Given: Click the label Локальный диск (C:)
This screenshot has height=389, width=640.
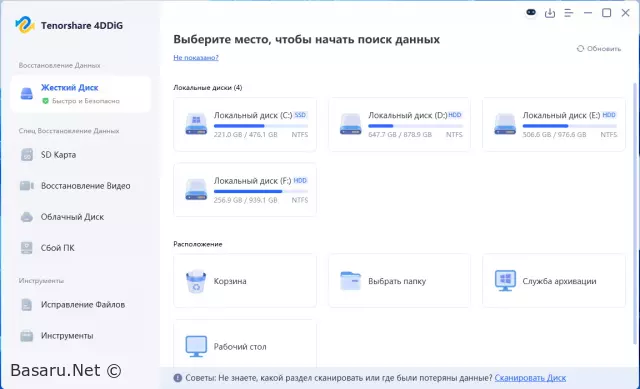Looking at the screenshot, I should [x=253, y=115].
